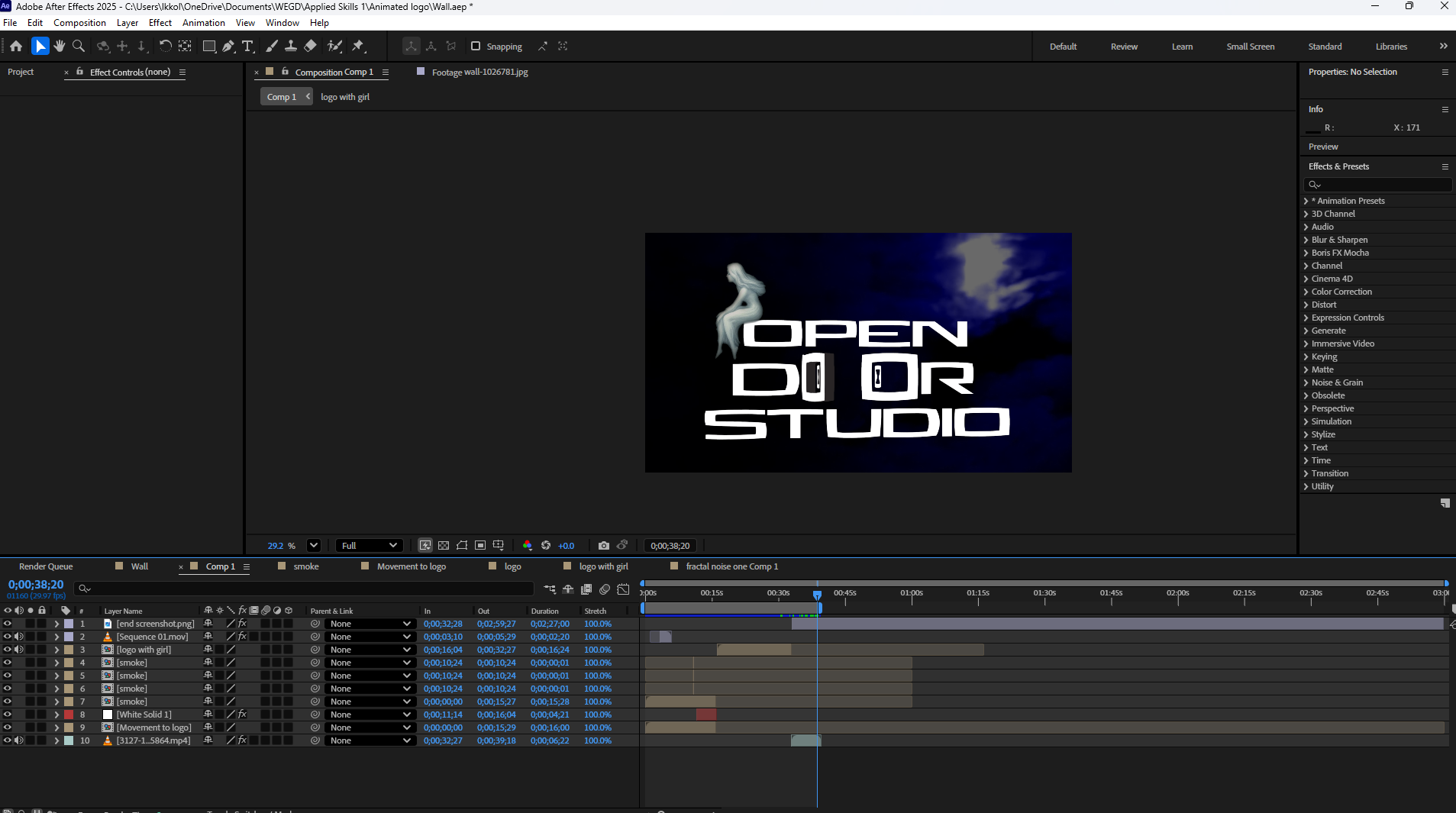Select the Pen tool

[x=228, y=46]
